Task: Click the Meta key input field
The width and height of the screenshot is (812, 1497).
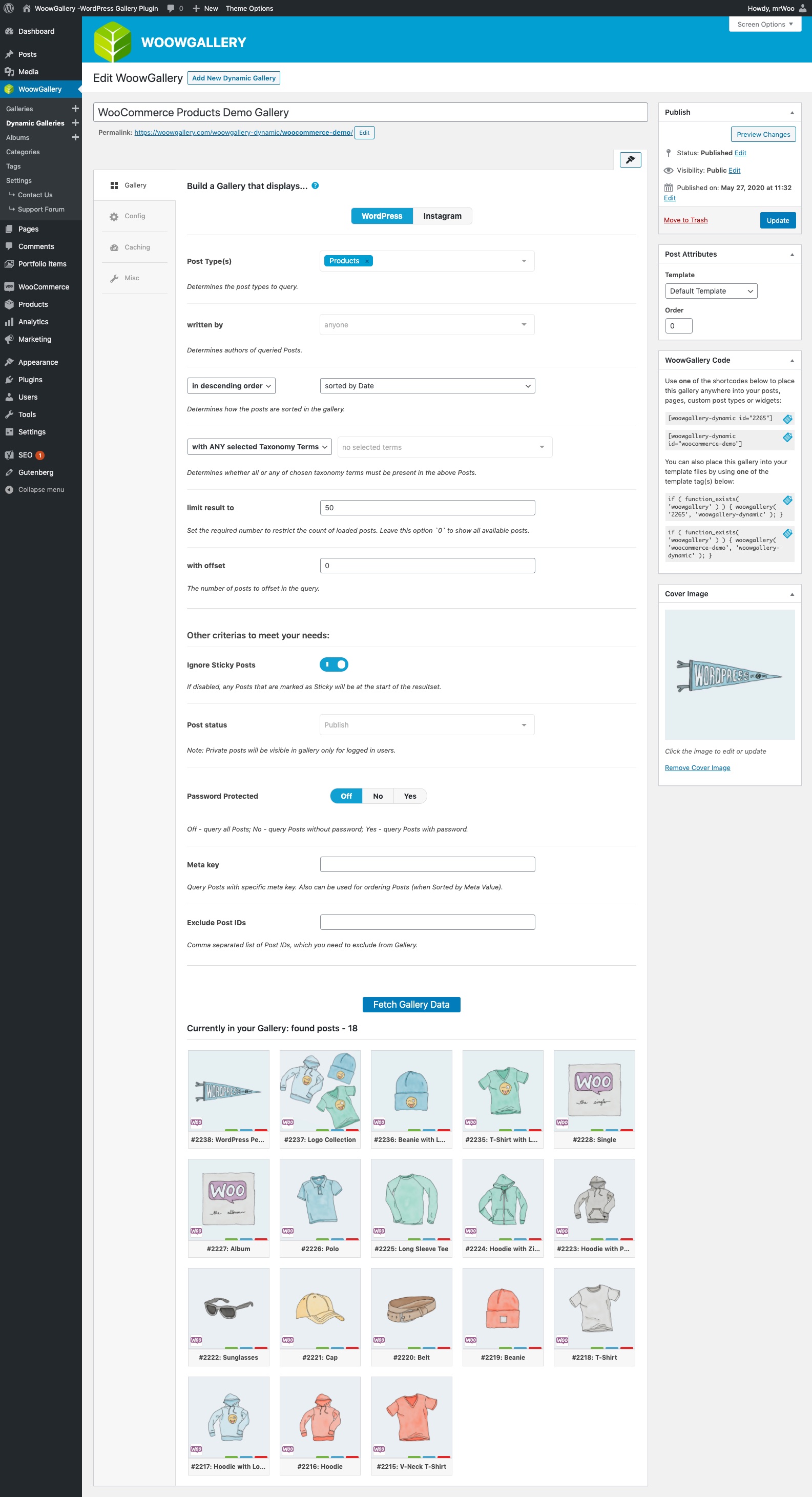Action: (x=427, y=865)
